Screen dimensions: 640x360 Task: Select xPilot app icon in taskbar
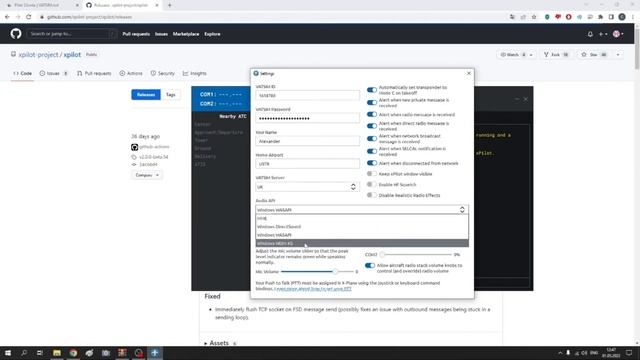pyautogui.click(x=155, y=353)
